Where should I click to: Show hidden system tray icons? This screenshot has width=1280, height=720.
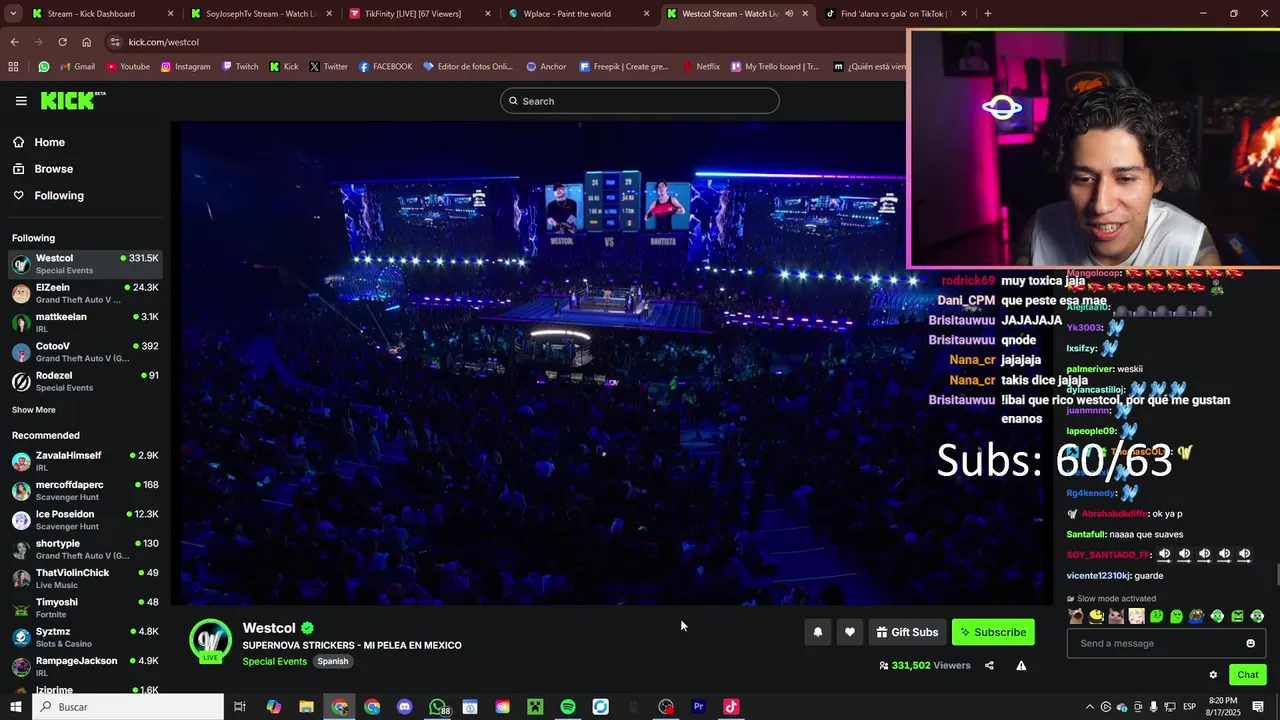click(x=1090, y=707)
